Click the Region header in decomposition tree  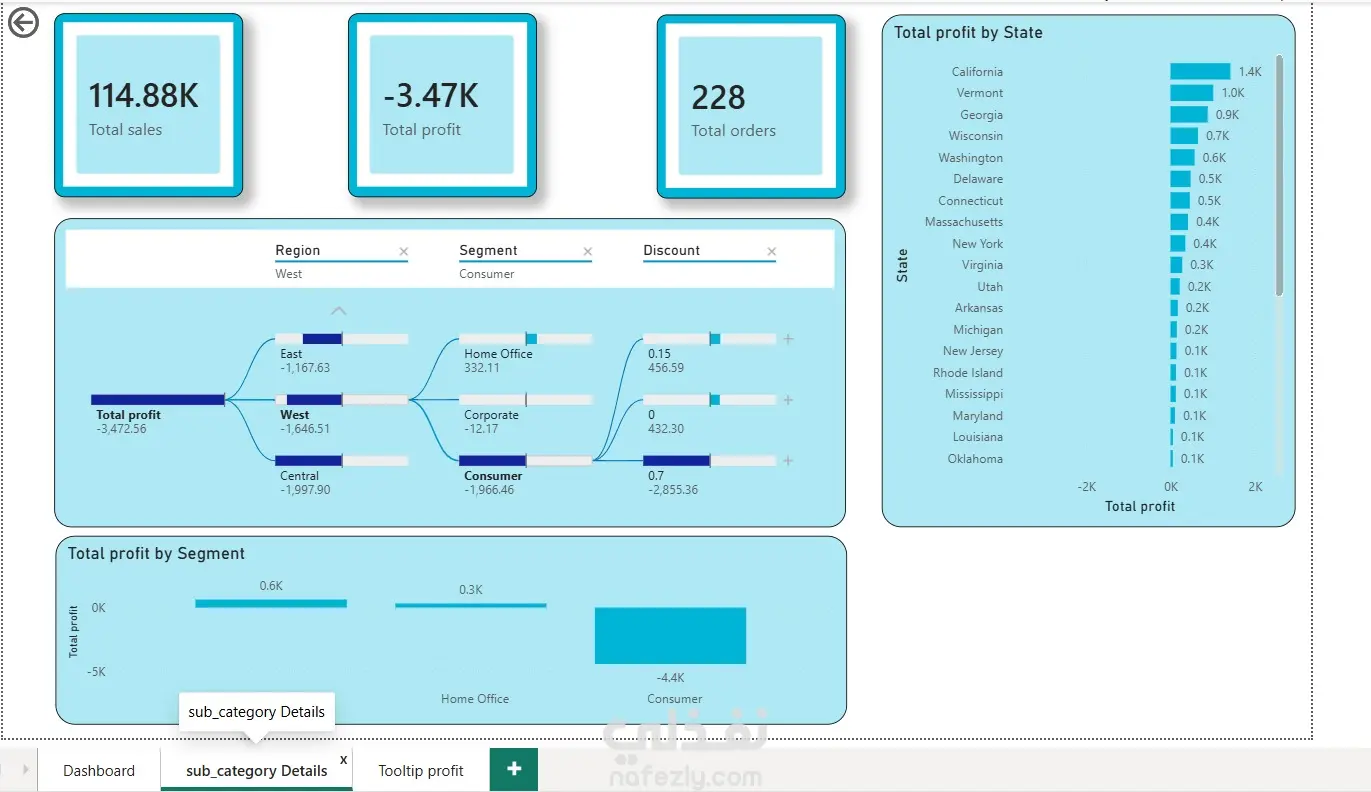(298, 250)
